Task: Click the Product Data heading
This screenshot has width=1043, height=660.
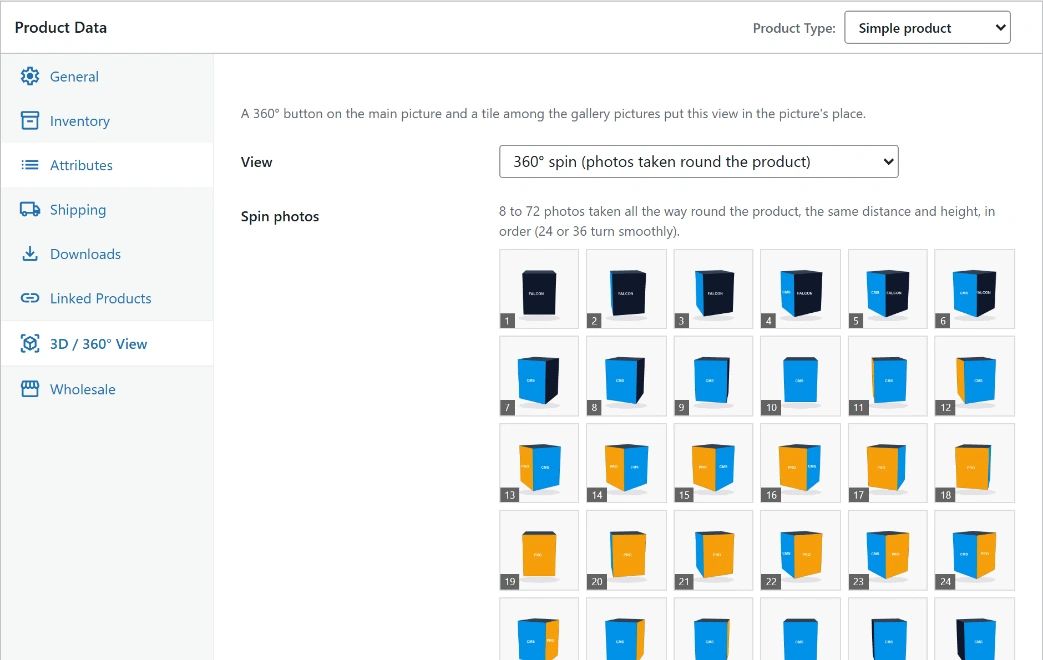Action: (61, 27)
